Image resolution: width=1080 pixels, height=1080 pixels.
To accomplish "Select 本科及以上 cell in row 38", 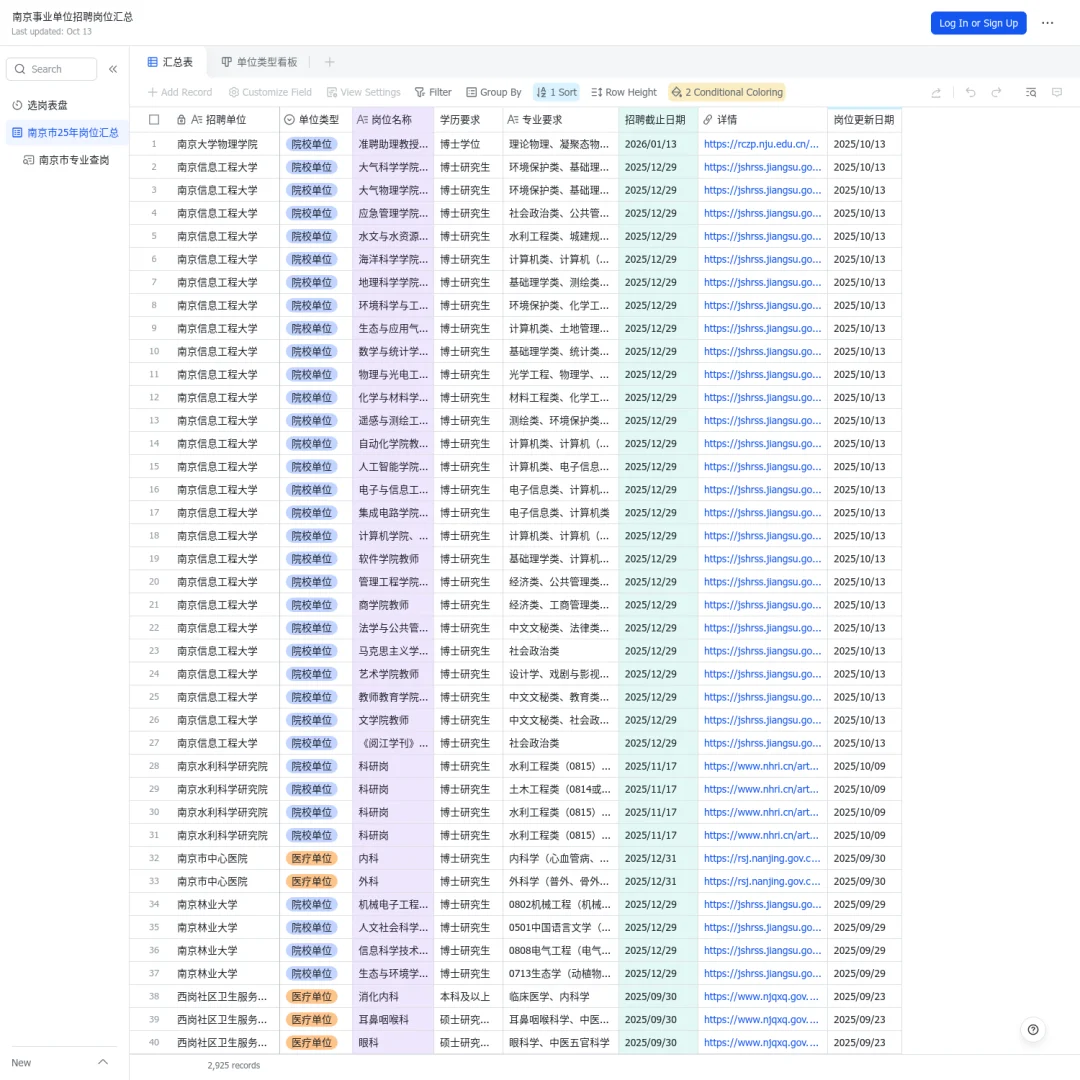I will coord(468,996).
